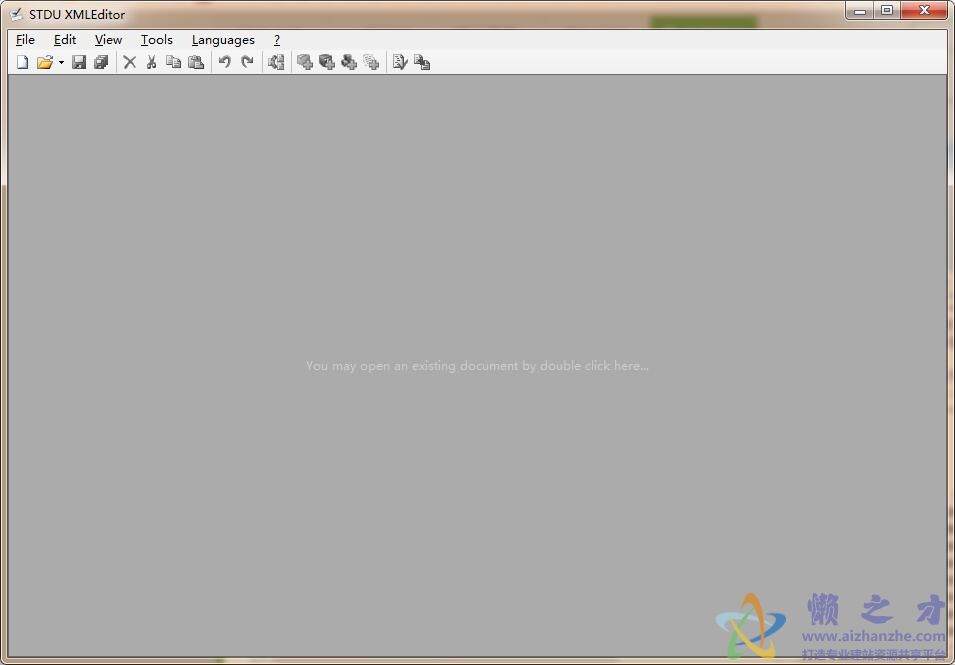Move or swap the selected node
This screenshot has width=955, height=665.
coord(276,62)
